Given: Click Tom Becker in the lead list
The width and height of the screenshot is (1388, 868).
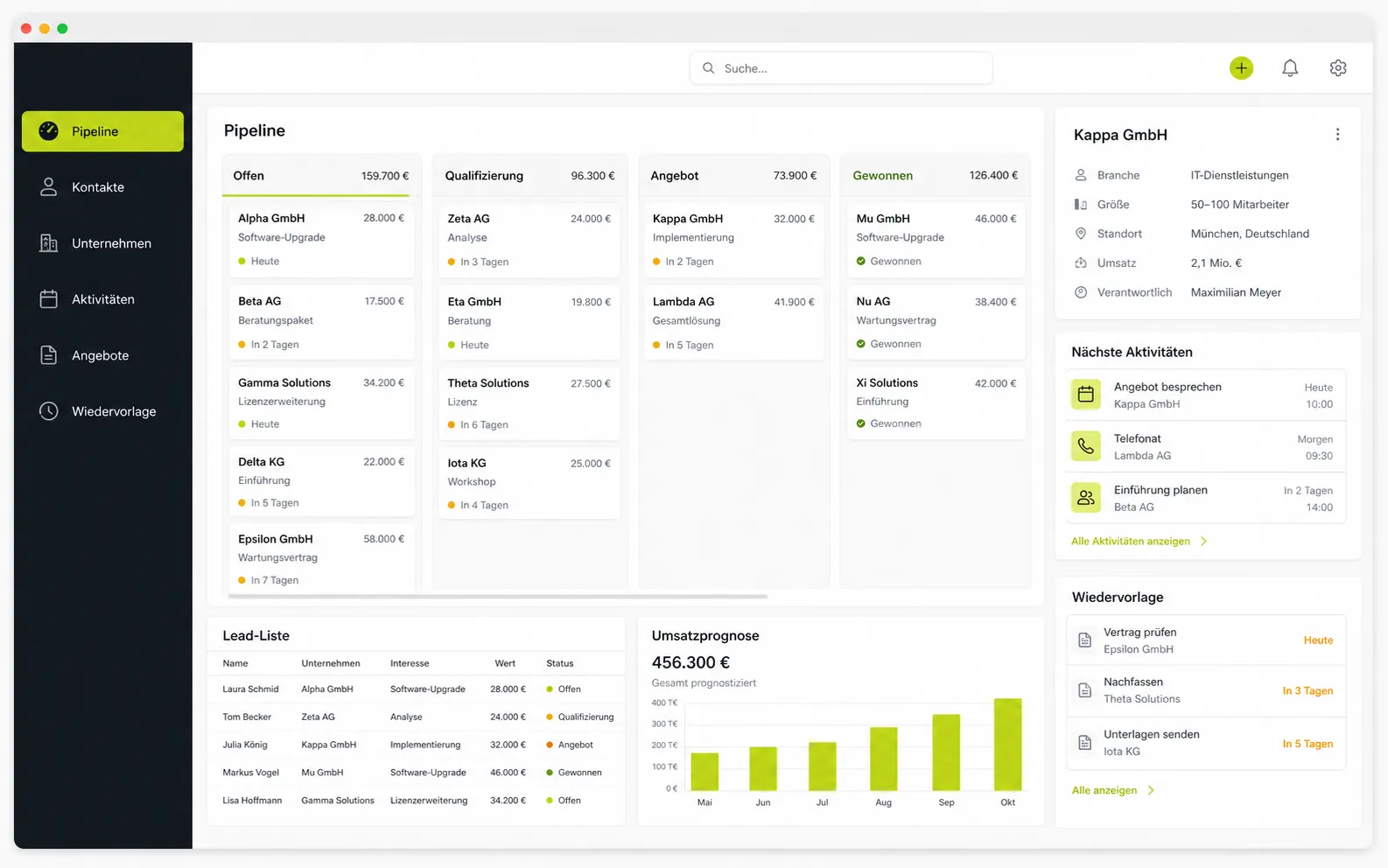Looking at the screenshot, I should tap(247, 717).
